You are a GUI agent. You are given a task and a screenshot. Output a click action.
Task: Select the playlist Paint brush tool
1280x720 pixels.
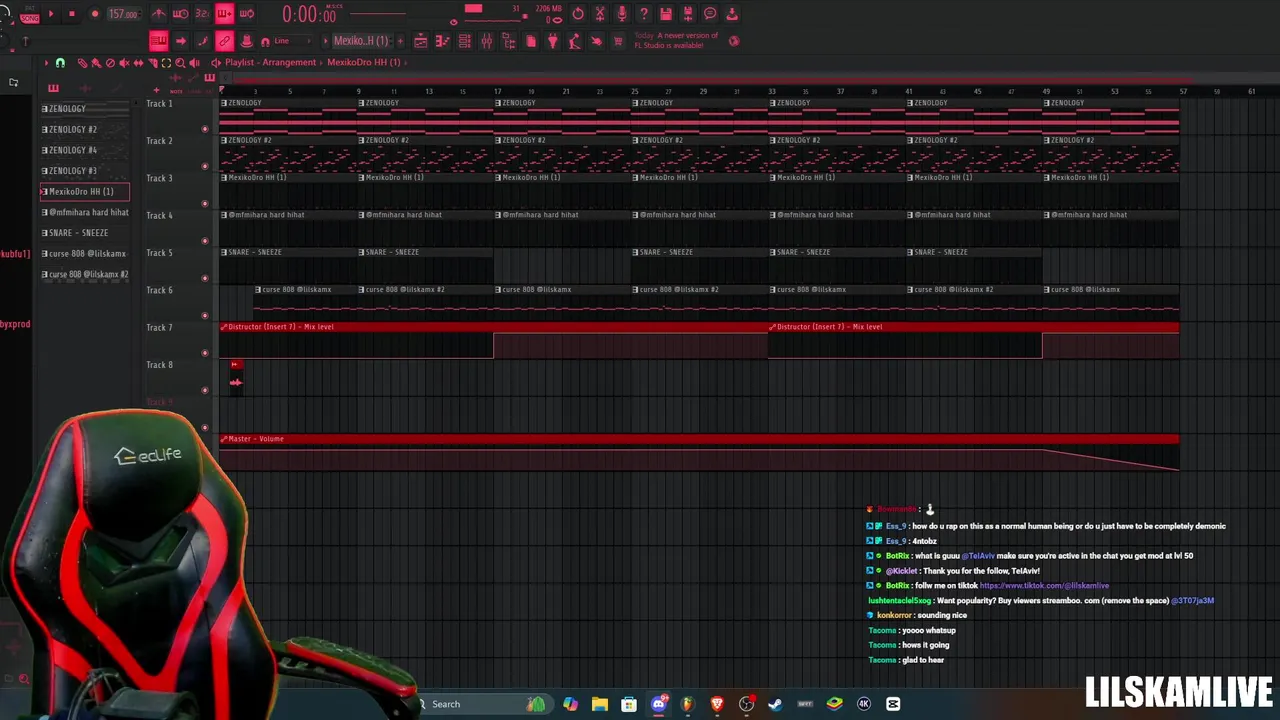(x=96, y=62)
